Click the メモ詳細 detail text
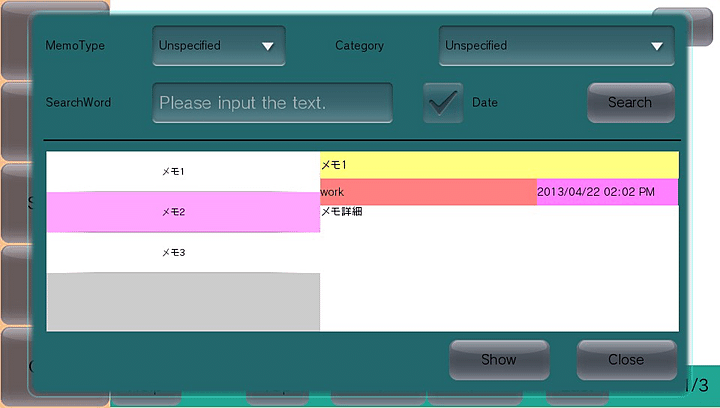720x408 pixels. click(341, 212)
